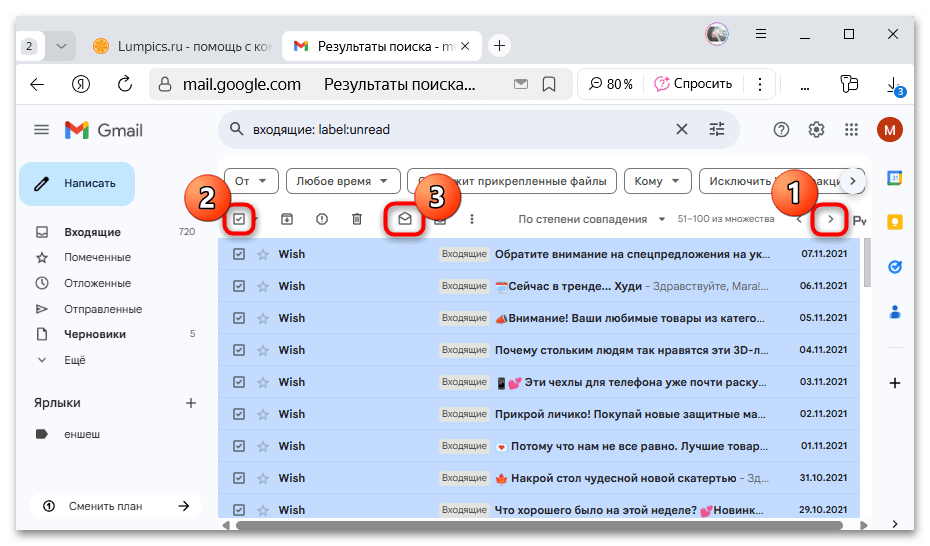The height and width of the screenshot is (546, 930).
Task: Open Google Keep side panel
Action: tap(894, 222)
